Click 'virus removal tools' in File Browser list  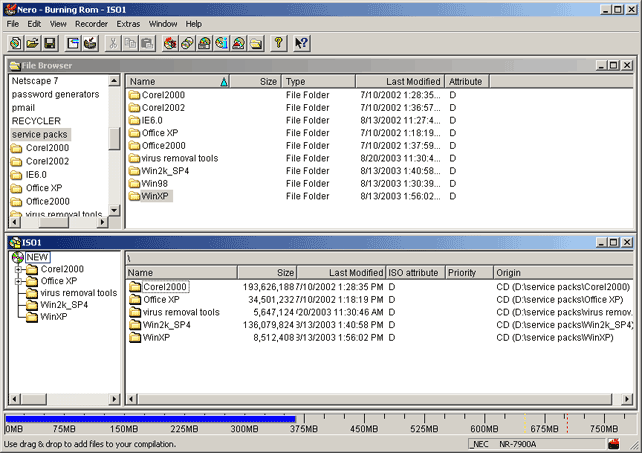click(179, 158)
